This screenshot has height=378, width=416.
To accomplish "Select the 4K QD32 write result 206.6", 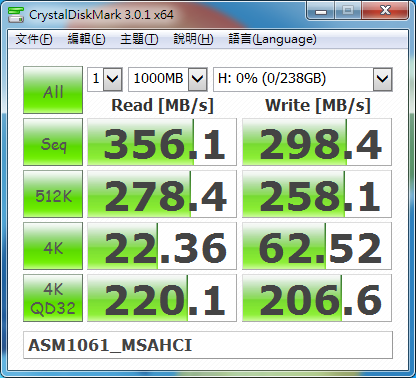I will tap(317, 298).
